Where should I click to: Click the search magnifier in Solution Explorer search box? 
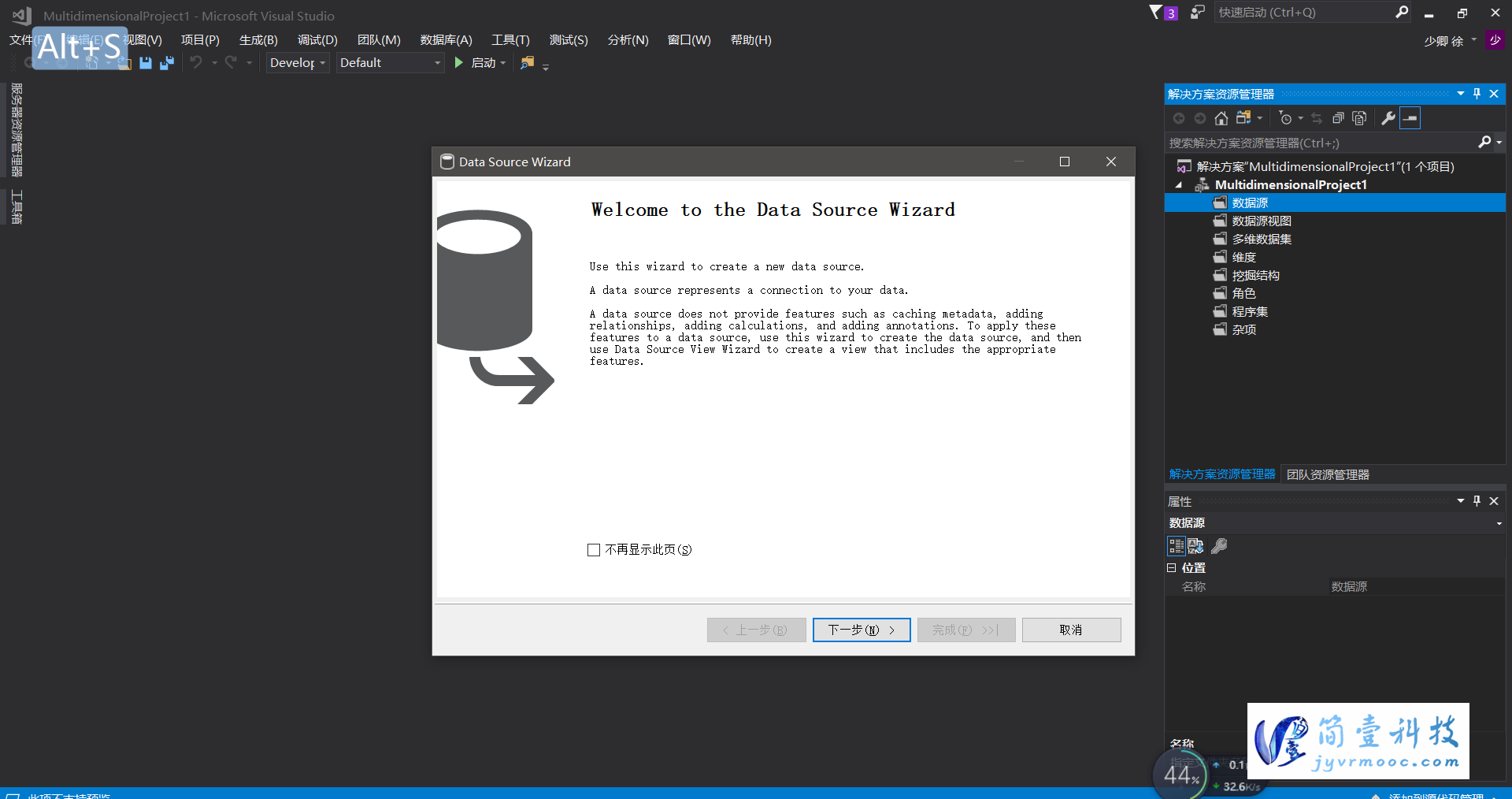(1484, 142)
